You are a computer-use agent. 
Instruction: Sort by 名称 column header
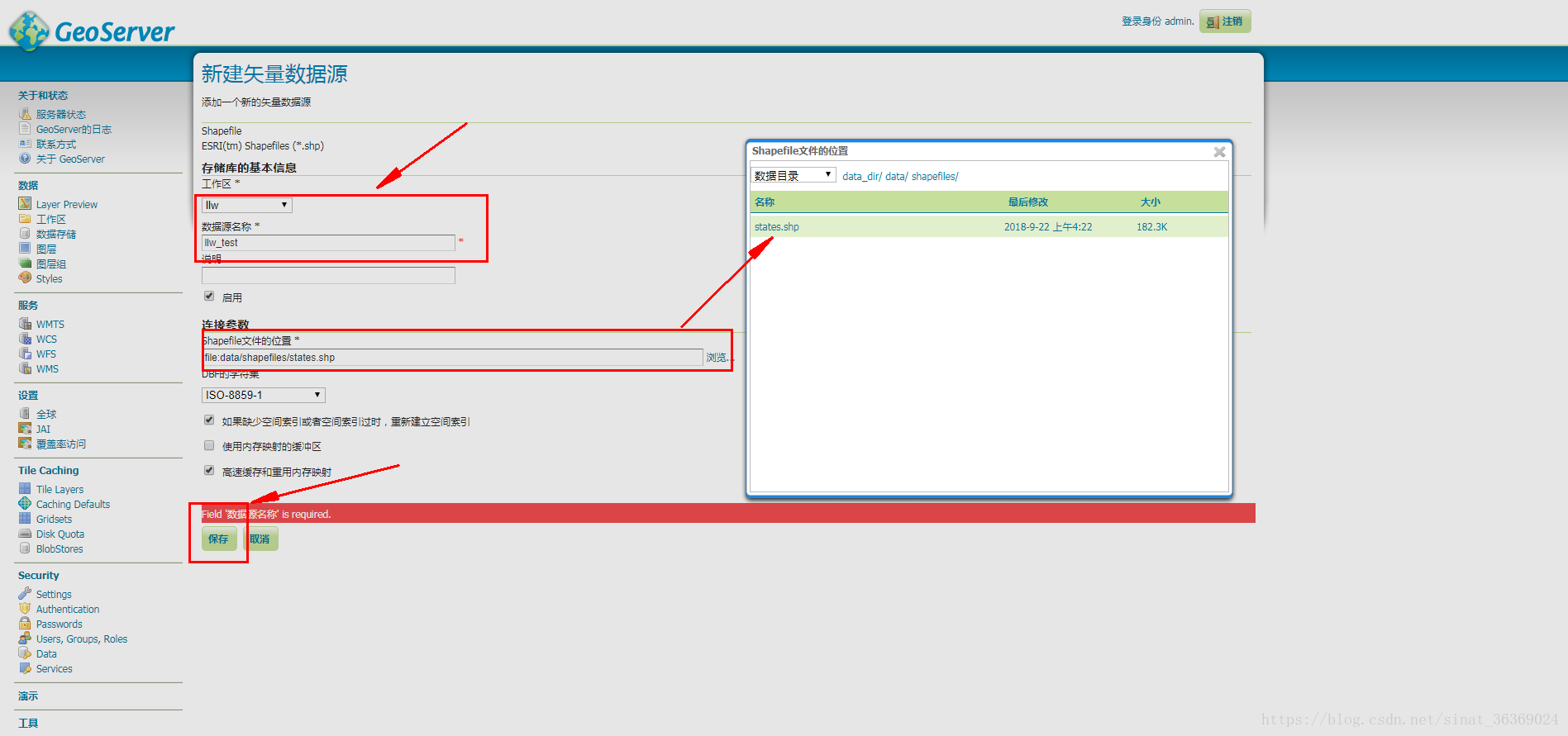point(765,202)
